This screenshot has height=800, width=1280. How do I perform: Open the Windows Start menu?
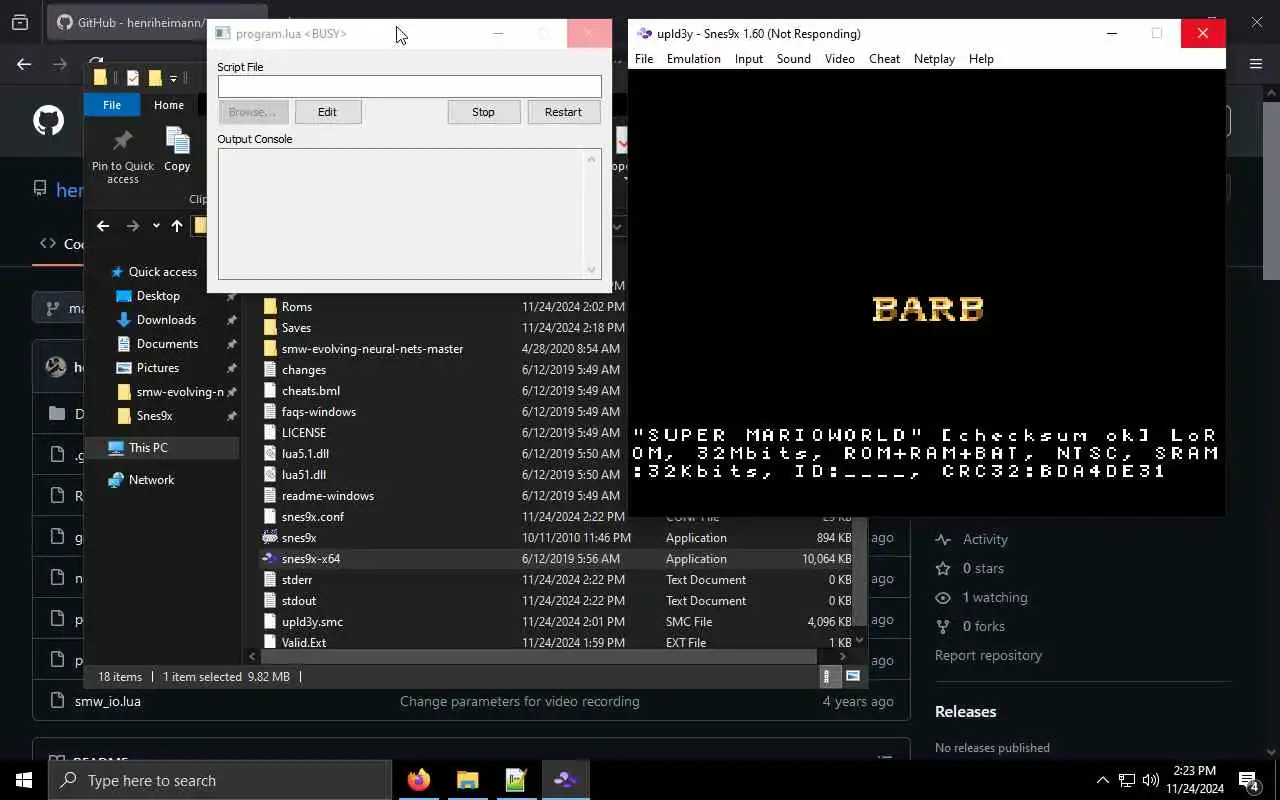pyautogui.click(x=24, y=780)
